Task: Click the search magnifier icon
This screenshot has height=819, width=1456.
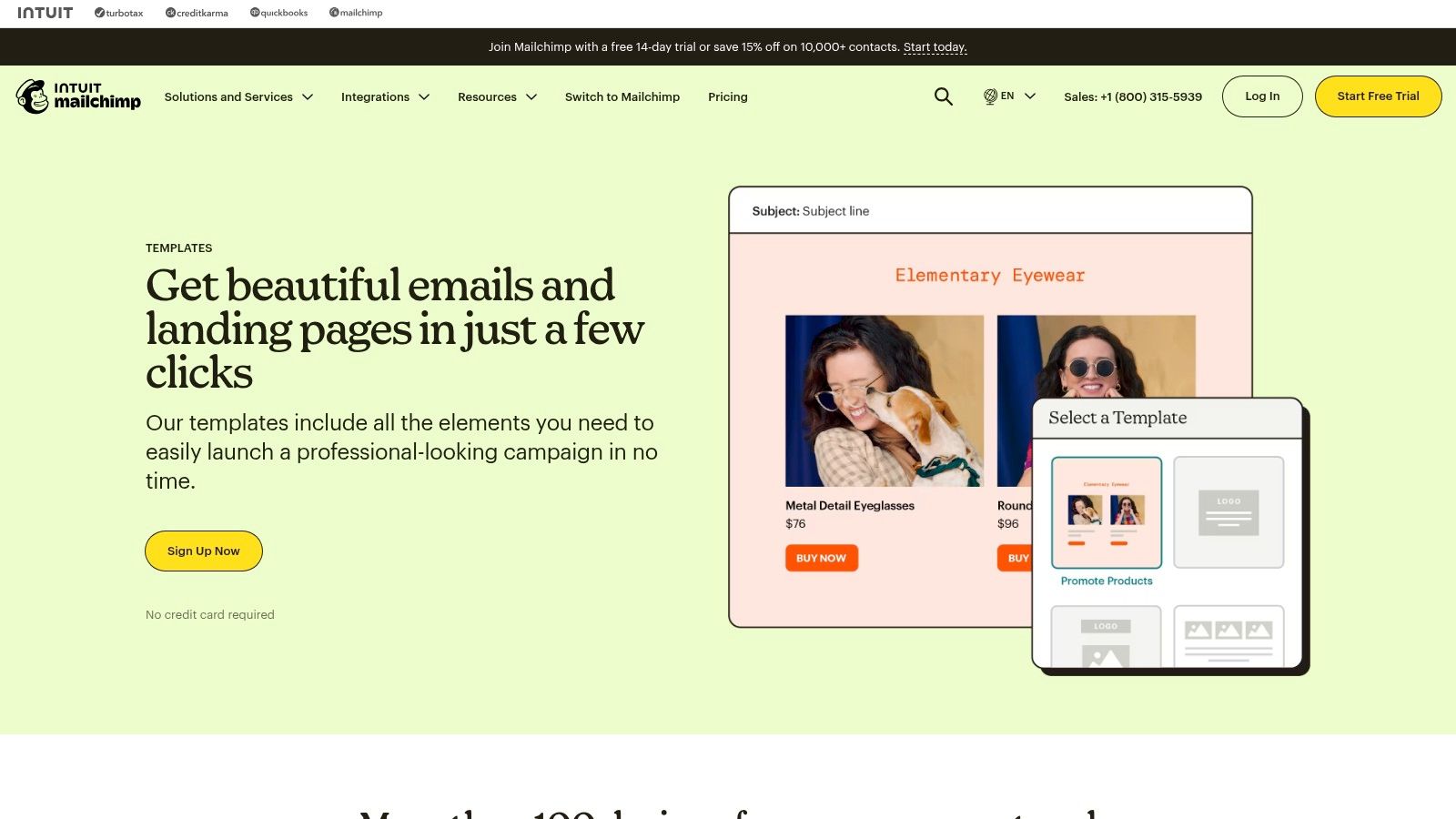Action: tap(944, 96)
